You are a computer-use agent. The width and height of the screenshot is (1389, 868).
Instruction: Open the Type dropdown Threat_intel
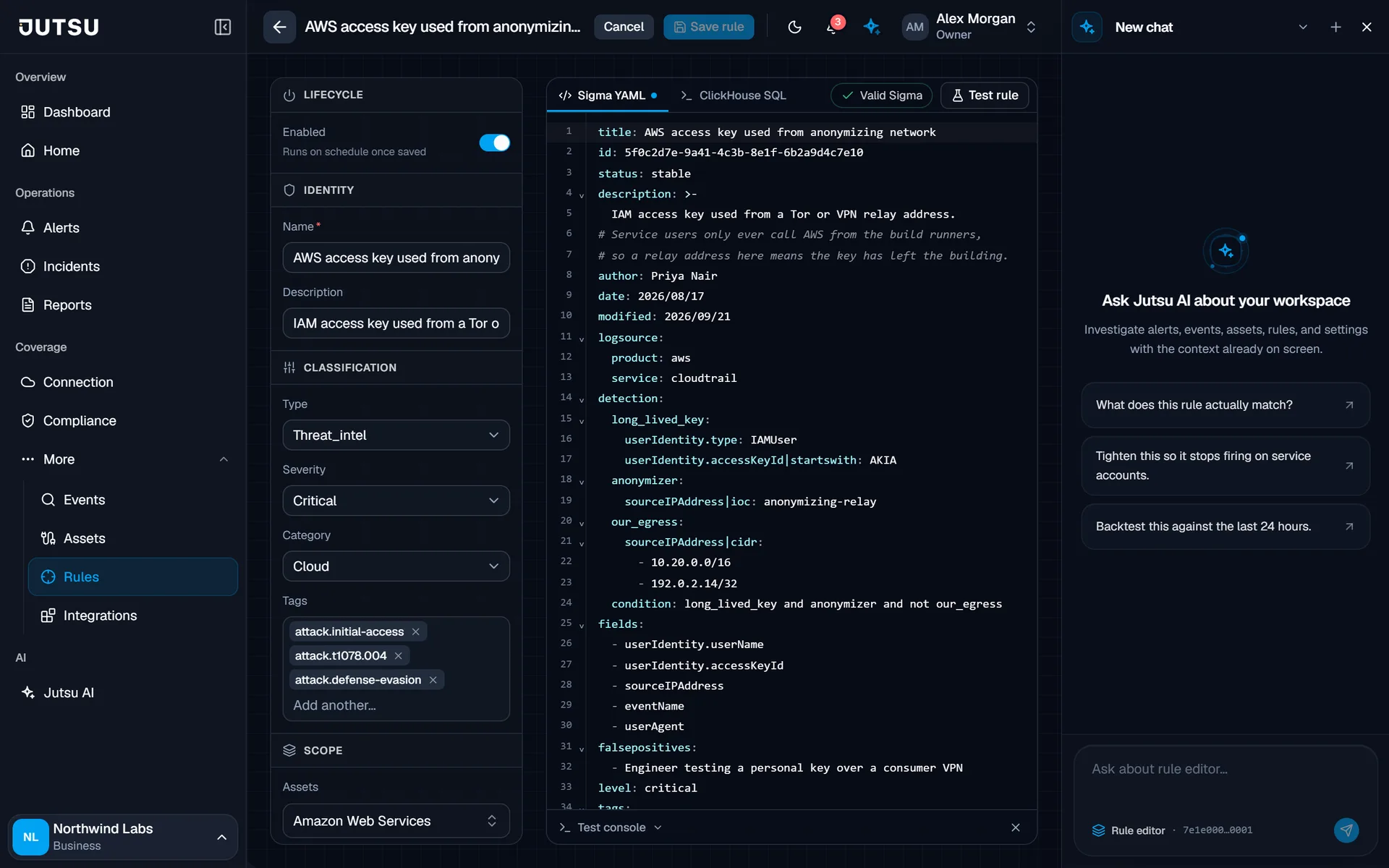coord(396,435)
